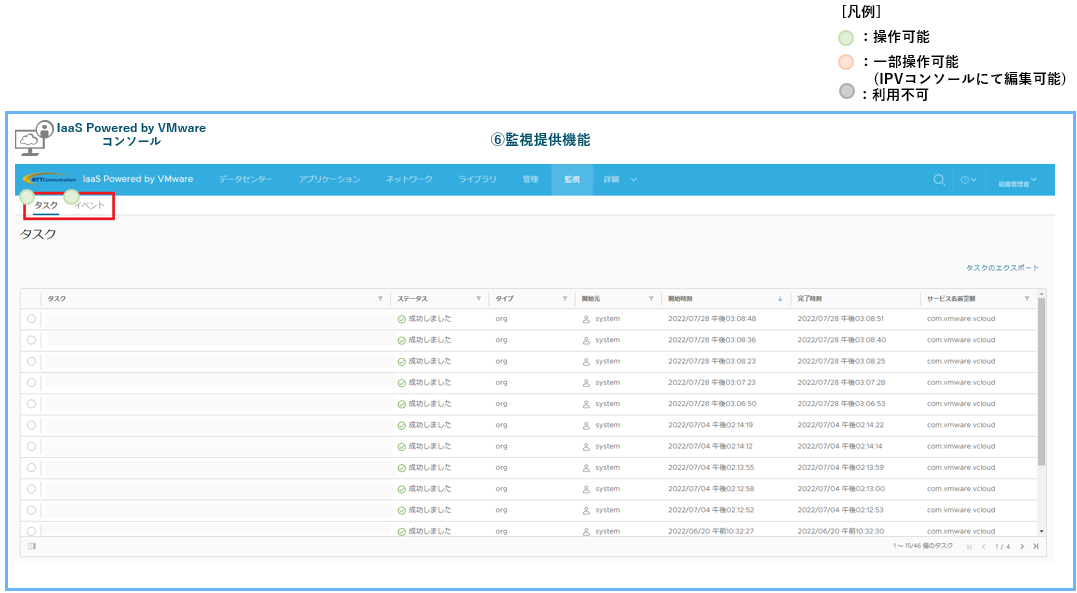The height and width of the screenshot is (593, 1077).
Task: Select the sixth task row radio button
Action: click(x=32, y=425)
